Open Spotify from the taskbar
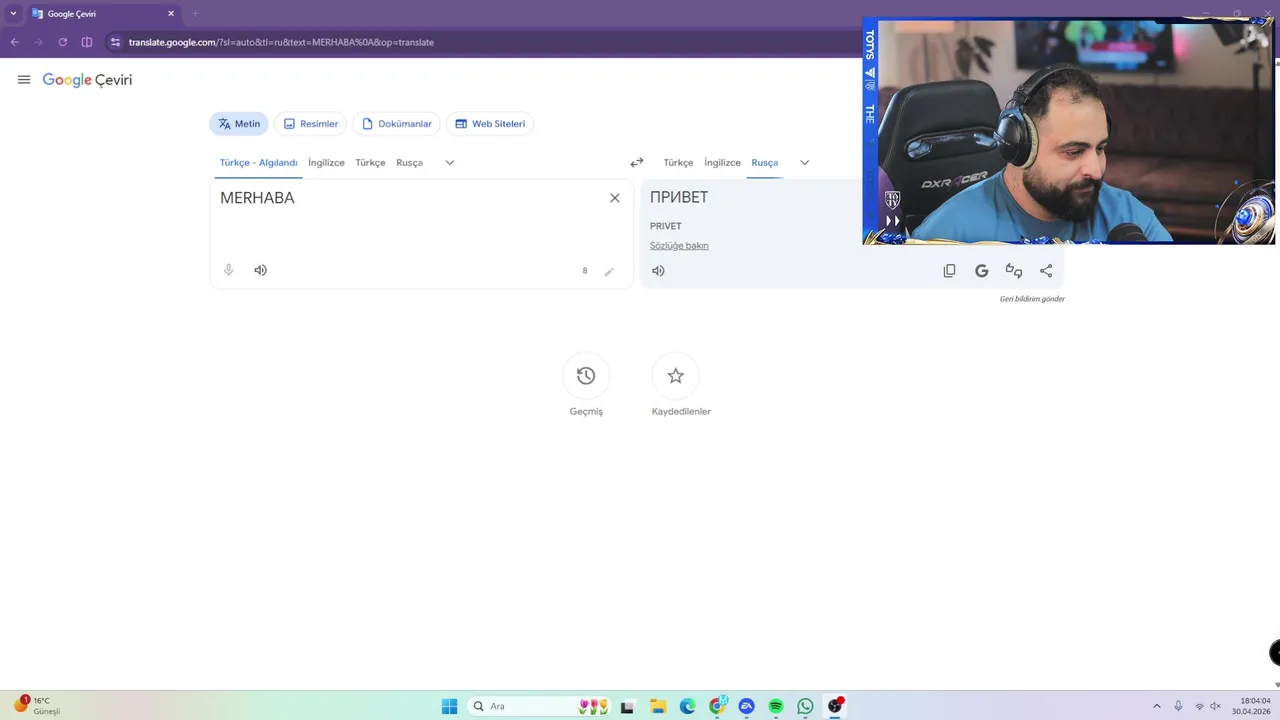Screen dimensions: 1280x720 coord(776,706)
